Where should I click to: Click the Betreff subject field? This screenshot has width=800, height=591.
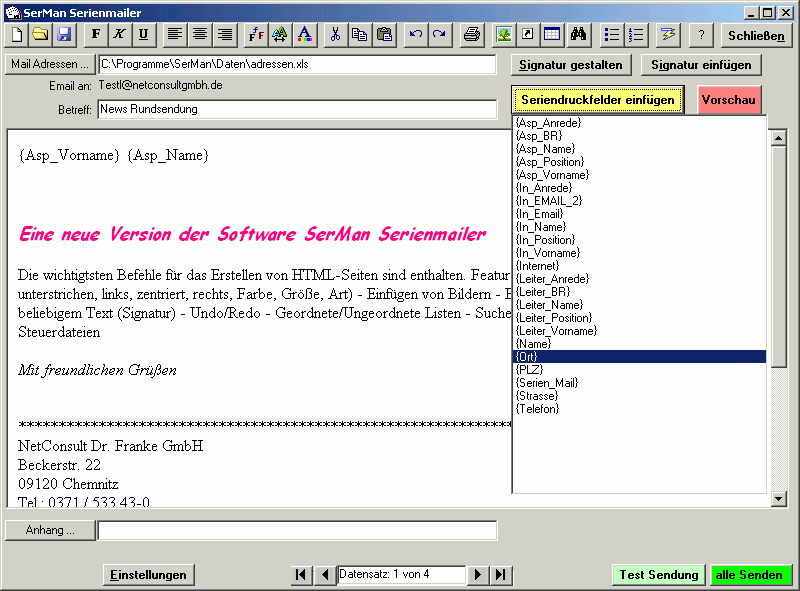point(297,109)
